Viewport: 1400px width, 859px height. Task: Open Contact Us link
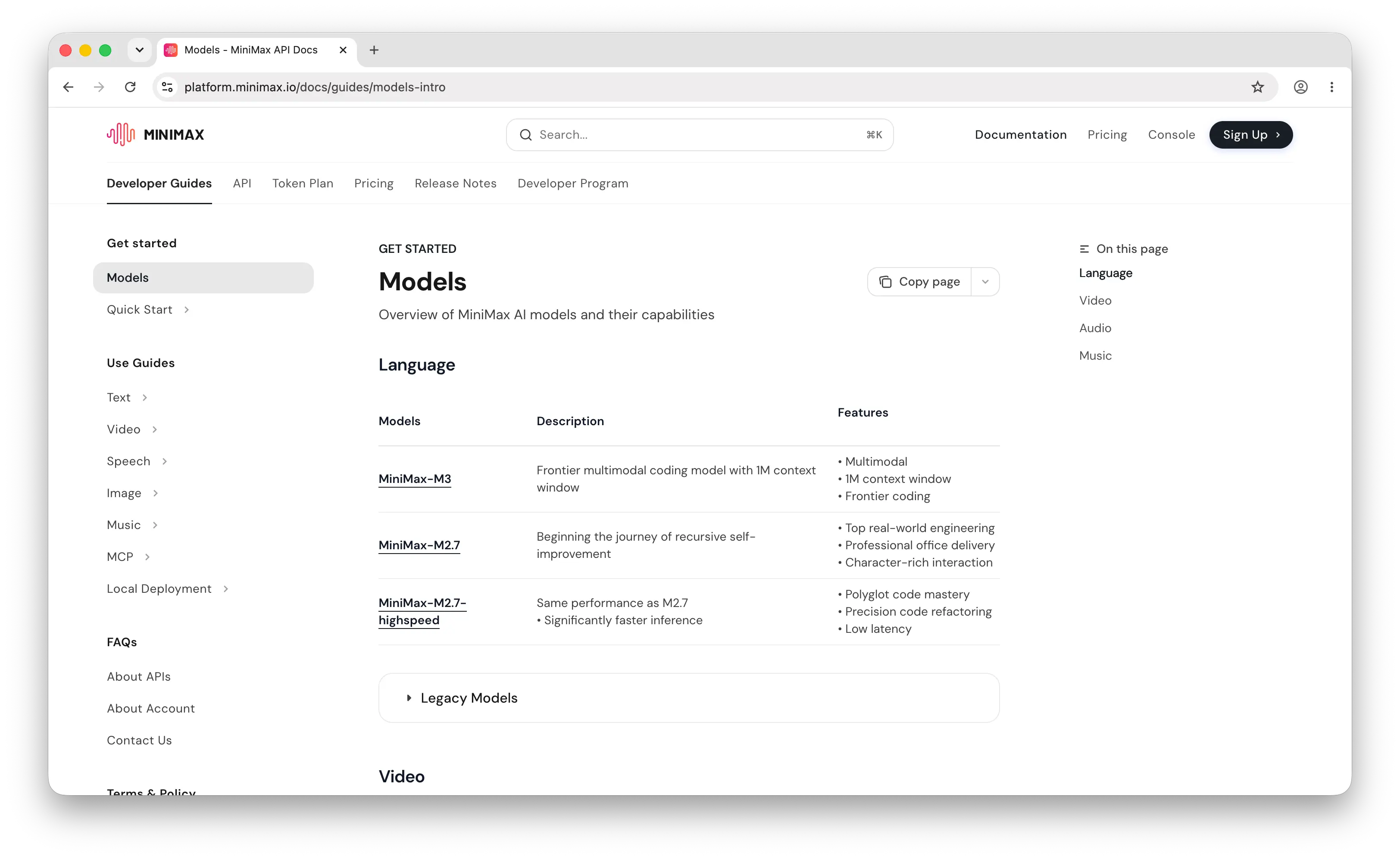tap(139, 740)
